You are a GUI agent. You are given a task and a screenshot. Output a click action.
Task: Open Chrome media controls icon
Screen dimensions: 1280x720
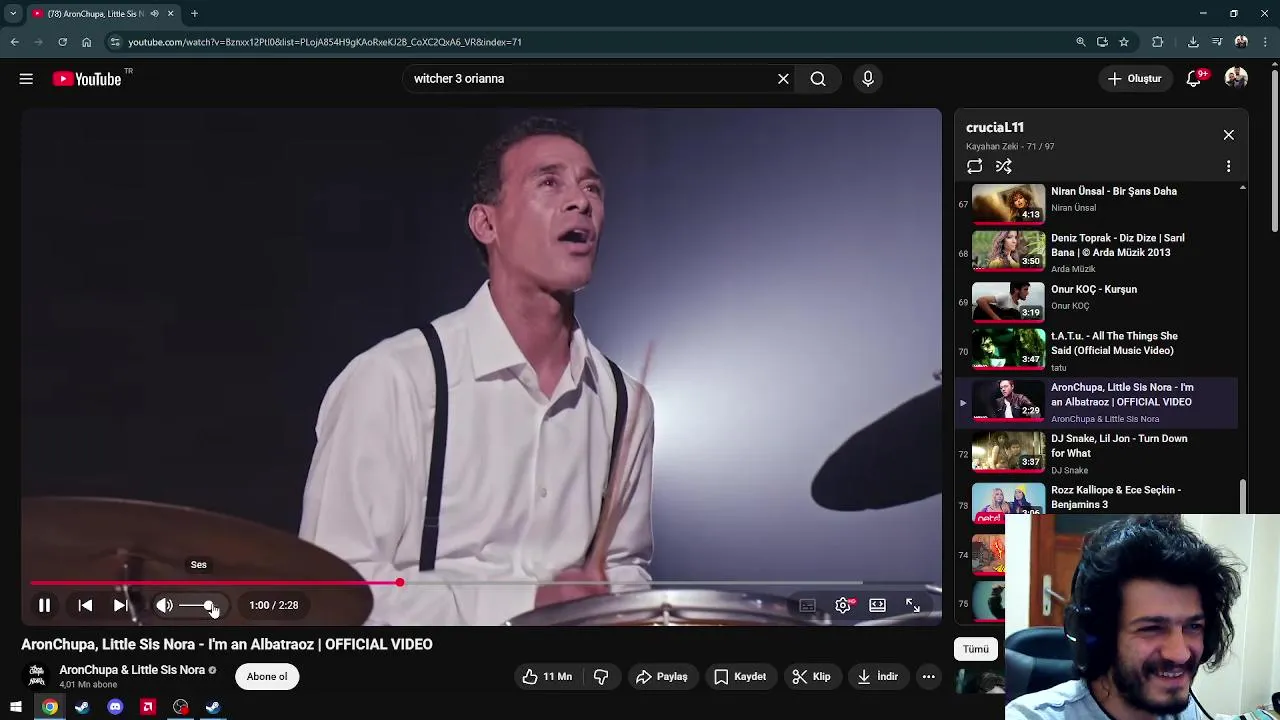(1217, 42)
